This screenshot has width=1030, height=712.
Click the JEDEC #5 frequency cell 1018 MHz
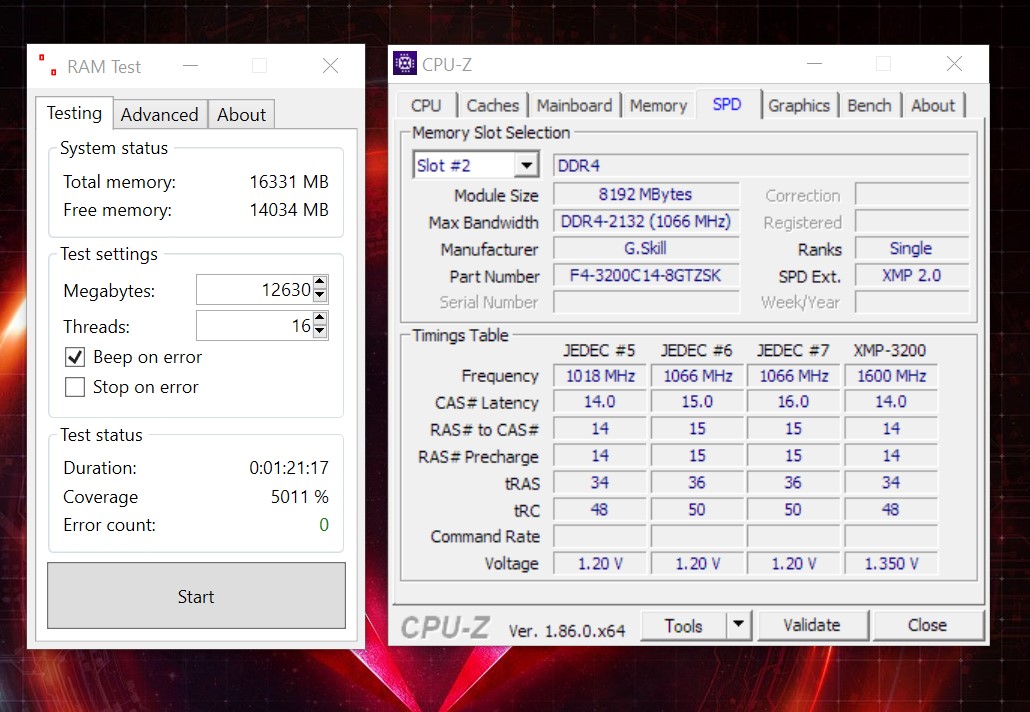600,376
